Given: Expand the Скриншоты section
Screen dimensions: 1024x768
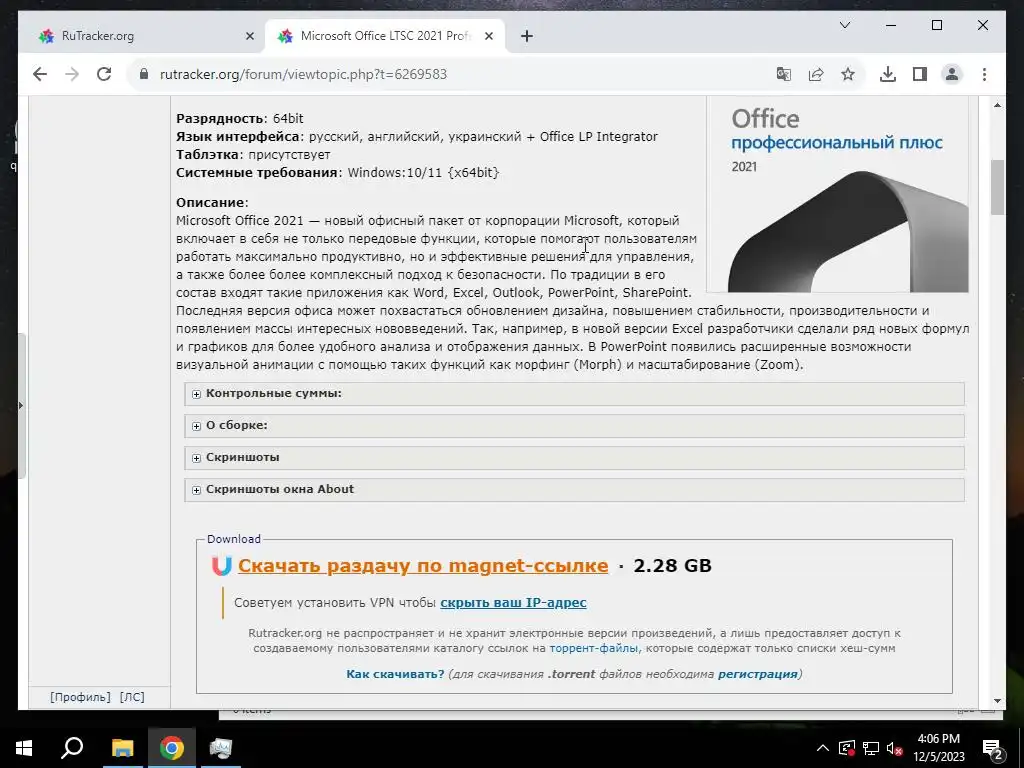Looking at the screenshot, I should 575,458.
